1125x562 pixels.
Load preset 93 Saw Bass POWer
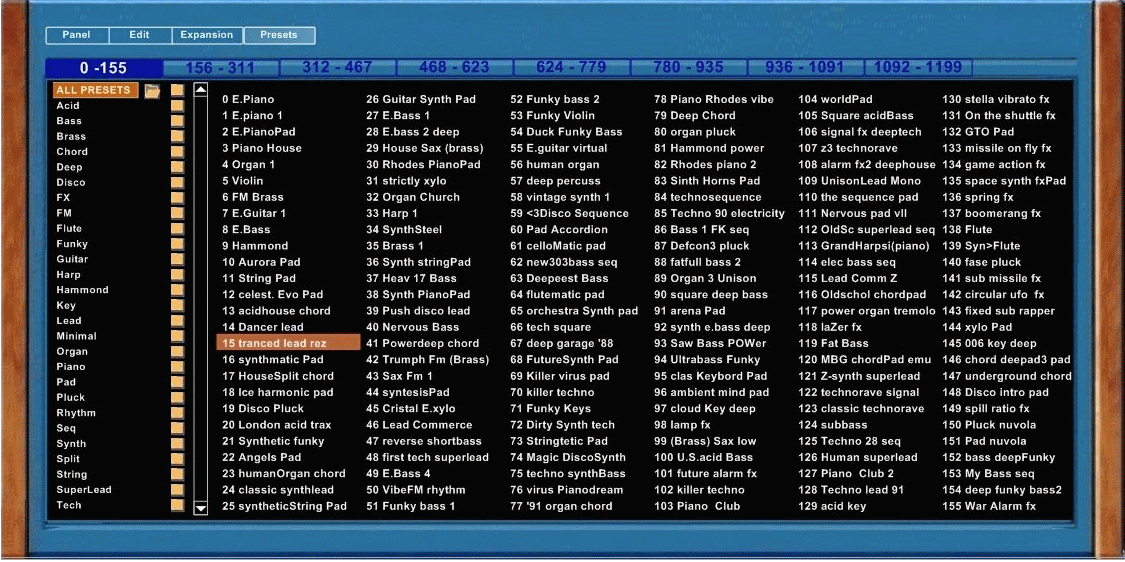(x=710, y=344)
